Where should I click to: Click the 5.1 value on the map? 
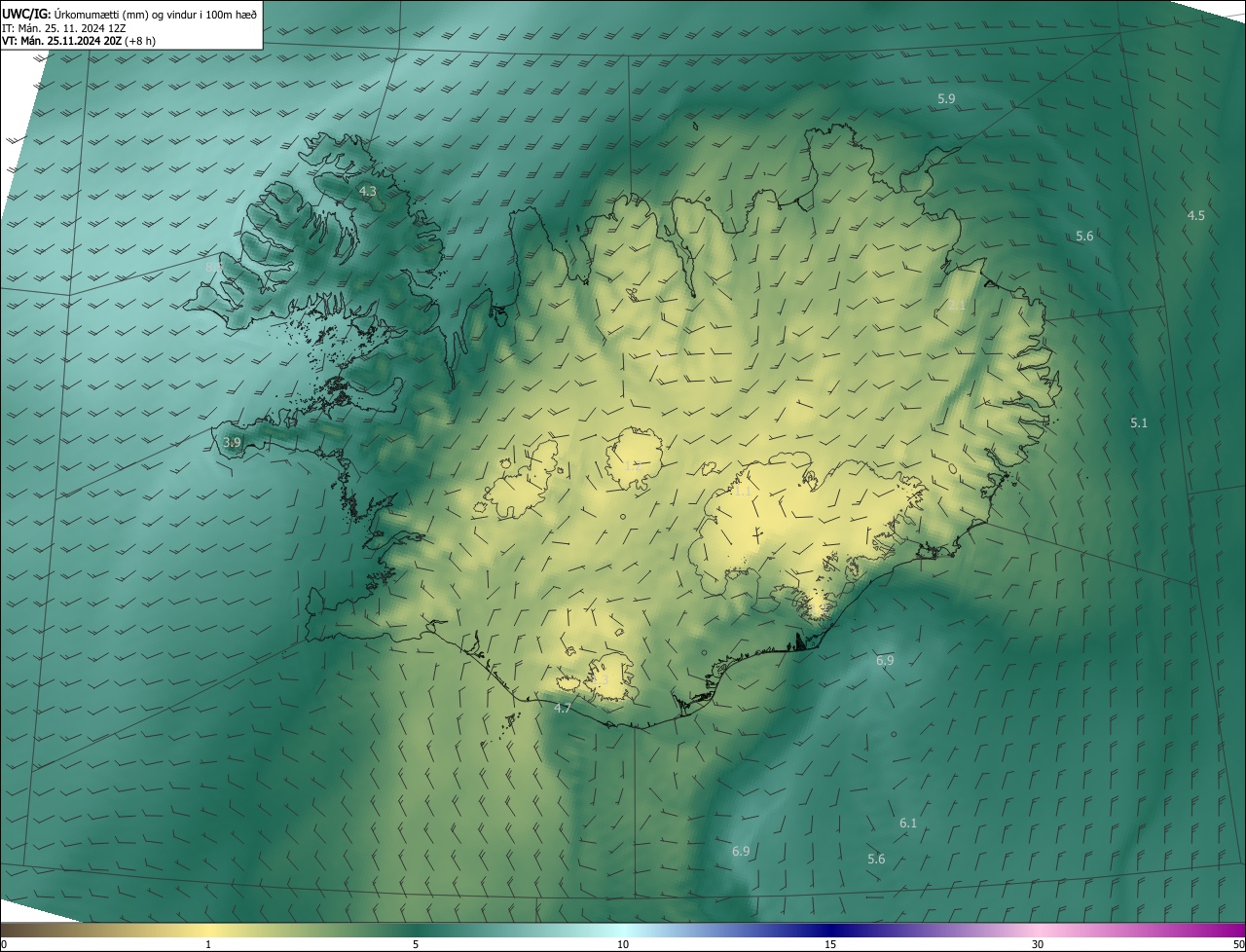[1139, 422]
